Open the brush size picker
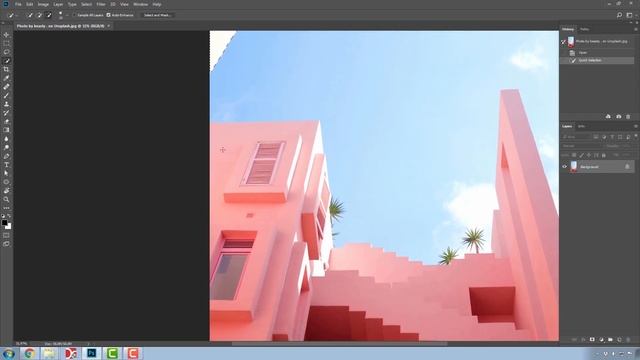Image resolution: width=640 pixels, height=360 pixels. 61,15
